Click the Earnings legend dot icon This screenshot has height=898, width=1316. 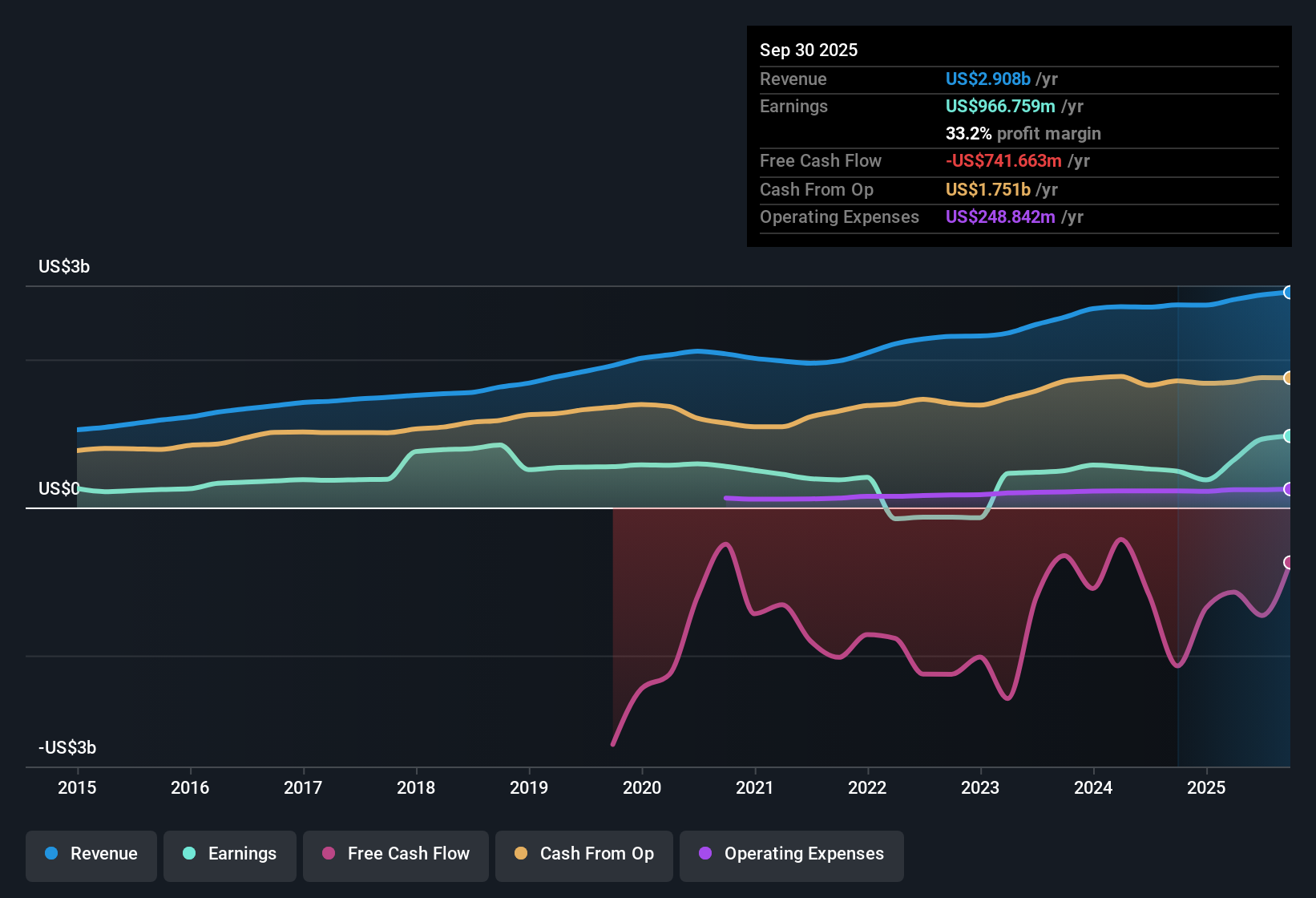pos(189,854)
